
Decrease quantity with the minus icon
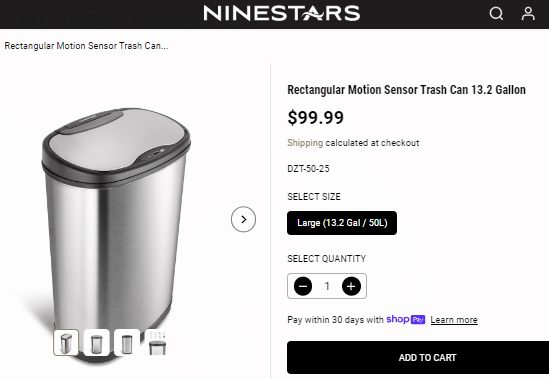[303, 286]
